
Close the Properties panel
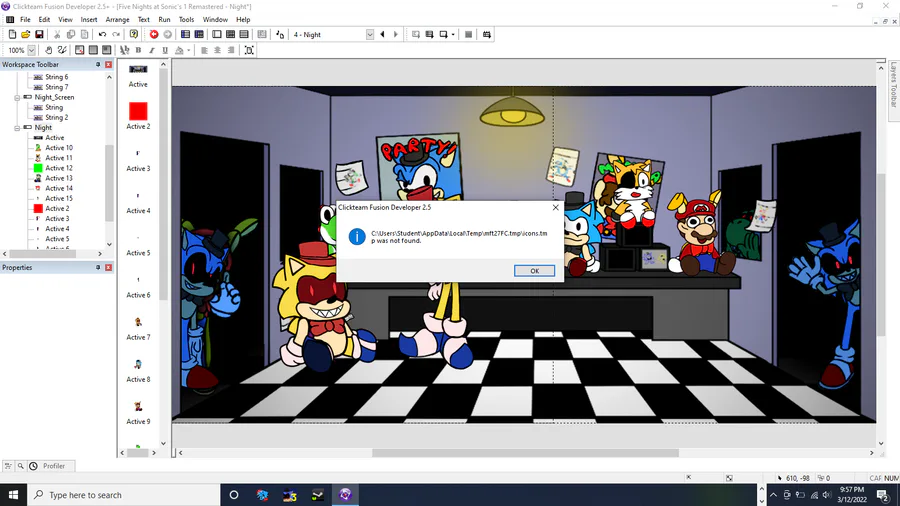click(108, 268)
